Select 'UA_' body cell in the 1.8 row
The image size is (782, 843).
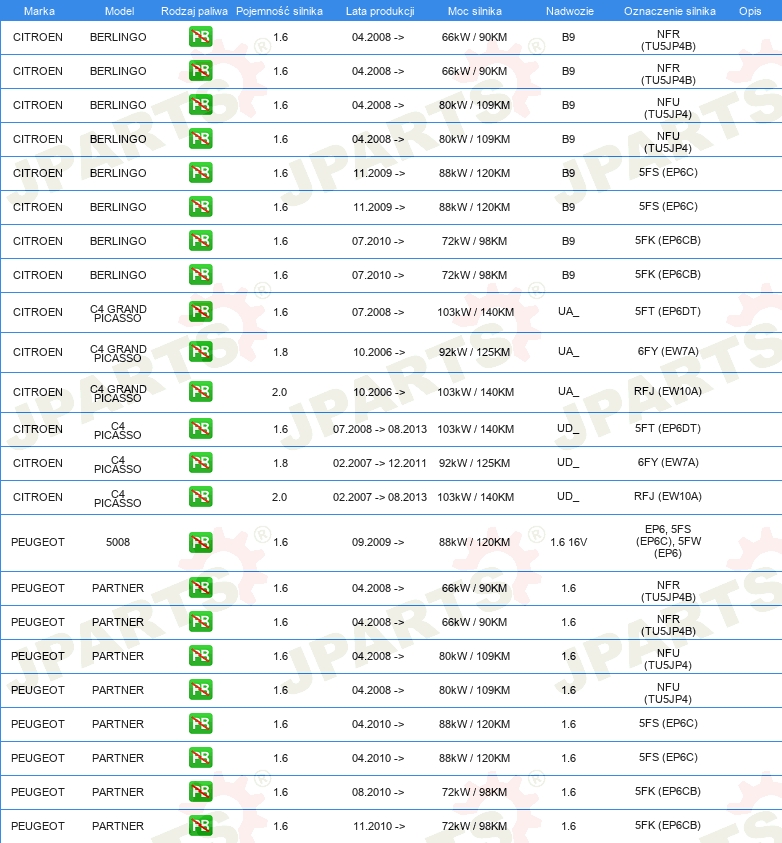(568, 351)
